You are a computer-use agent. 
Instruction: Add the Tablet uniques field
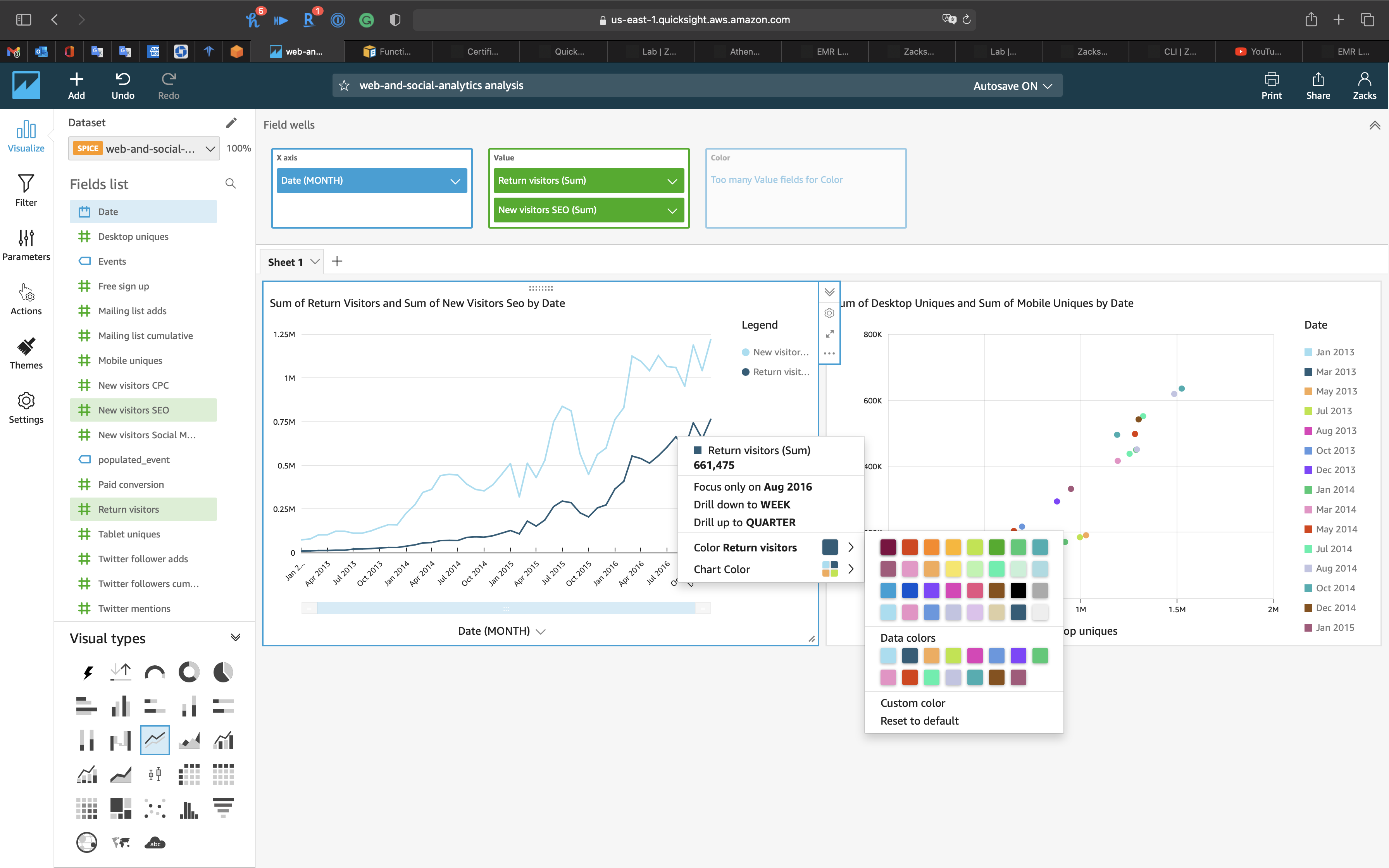click(129, 534)
